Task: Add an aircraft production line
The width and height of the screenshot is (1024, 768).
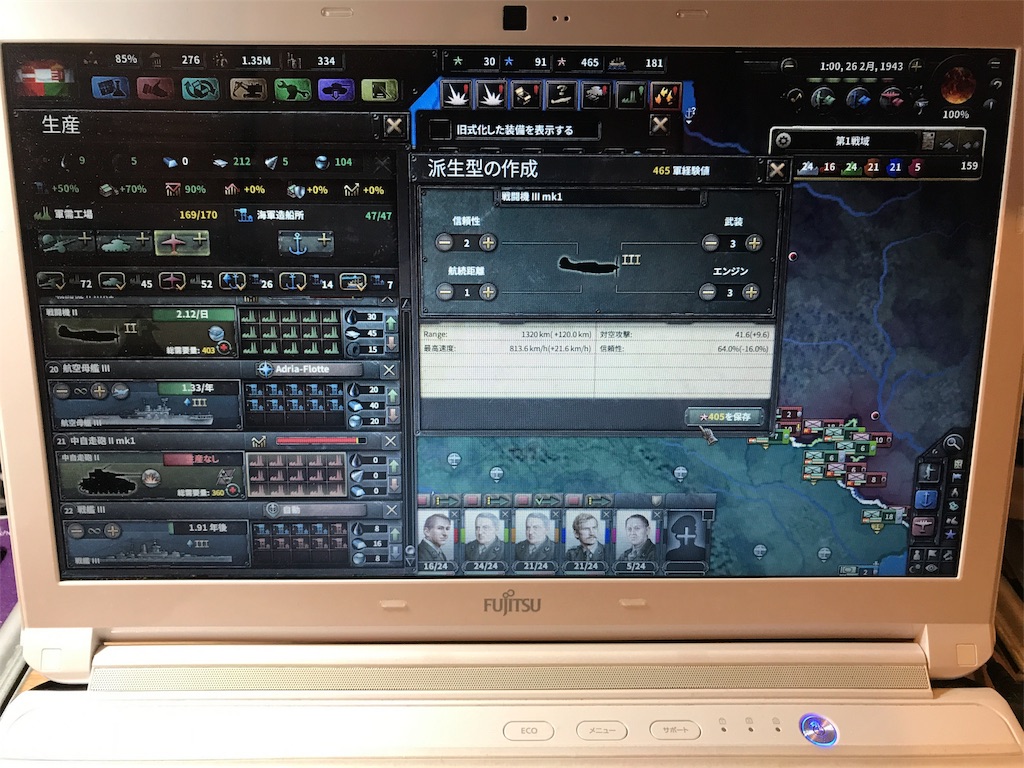Action: tap(182, 242)
